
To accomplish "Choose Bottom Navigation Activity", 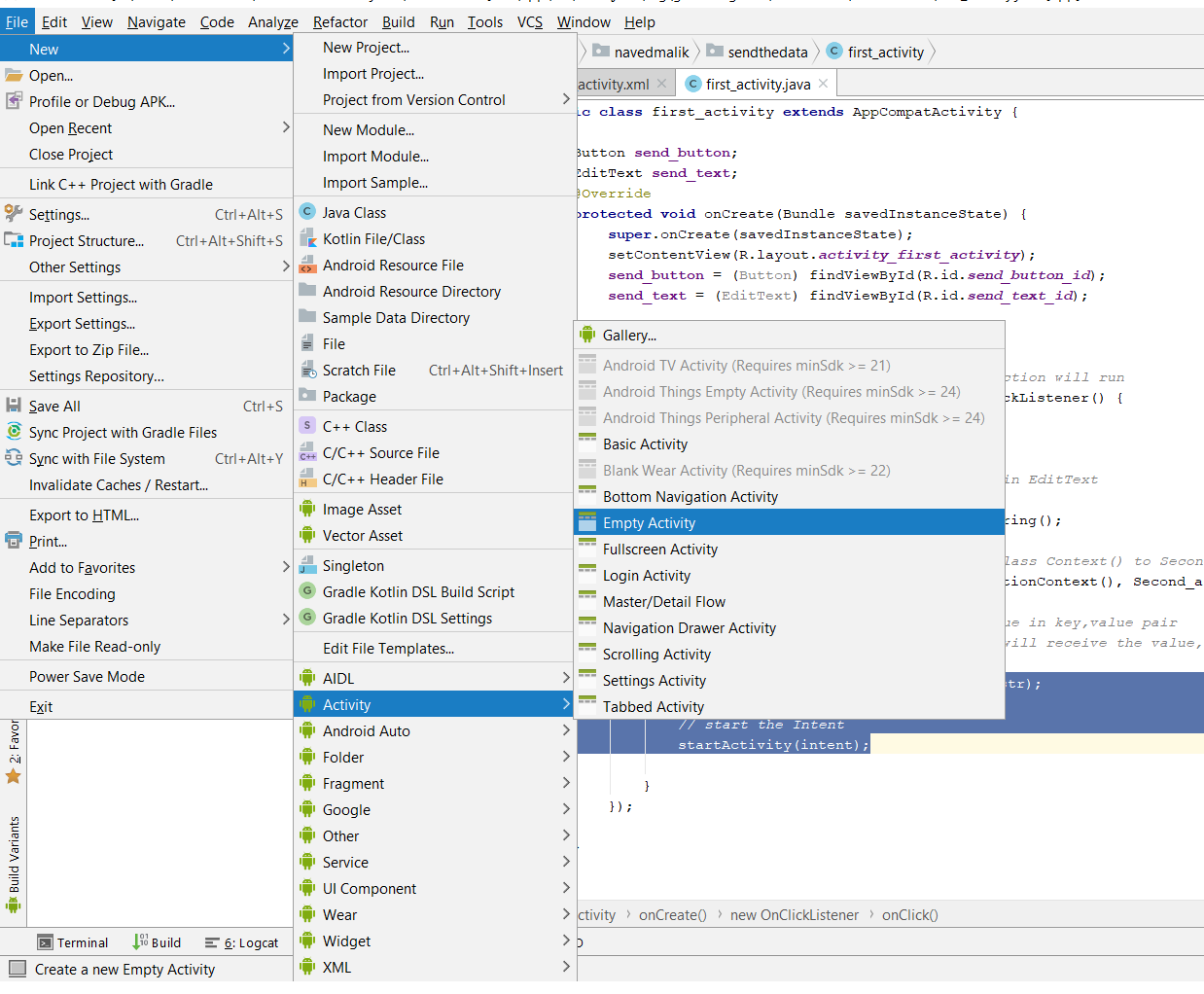I will tap(790, 496).
